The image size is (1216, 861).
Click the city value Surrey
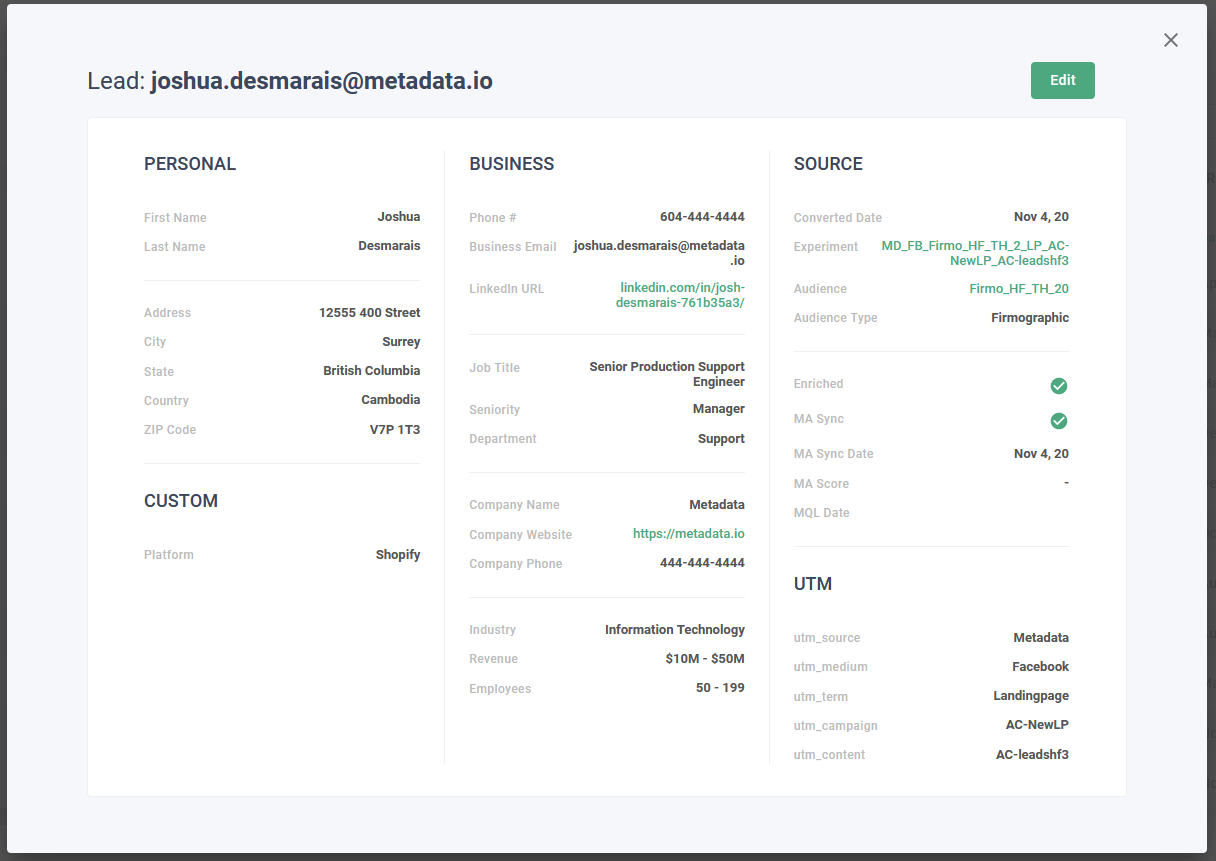(401, 342)
